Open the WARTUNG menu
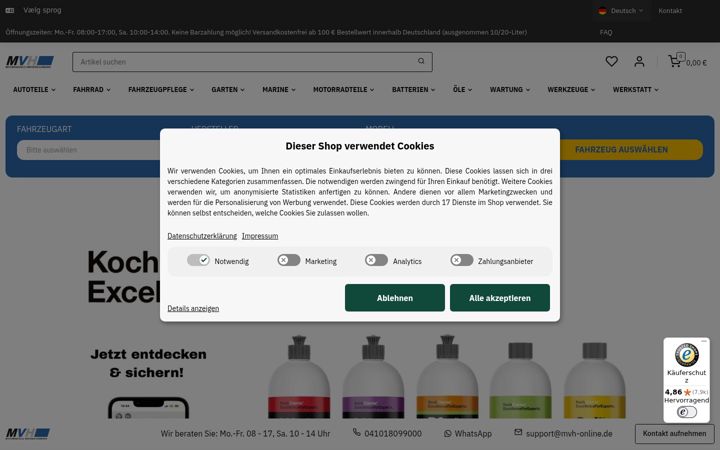 pos(510,90)
